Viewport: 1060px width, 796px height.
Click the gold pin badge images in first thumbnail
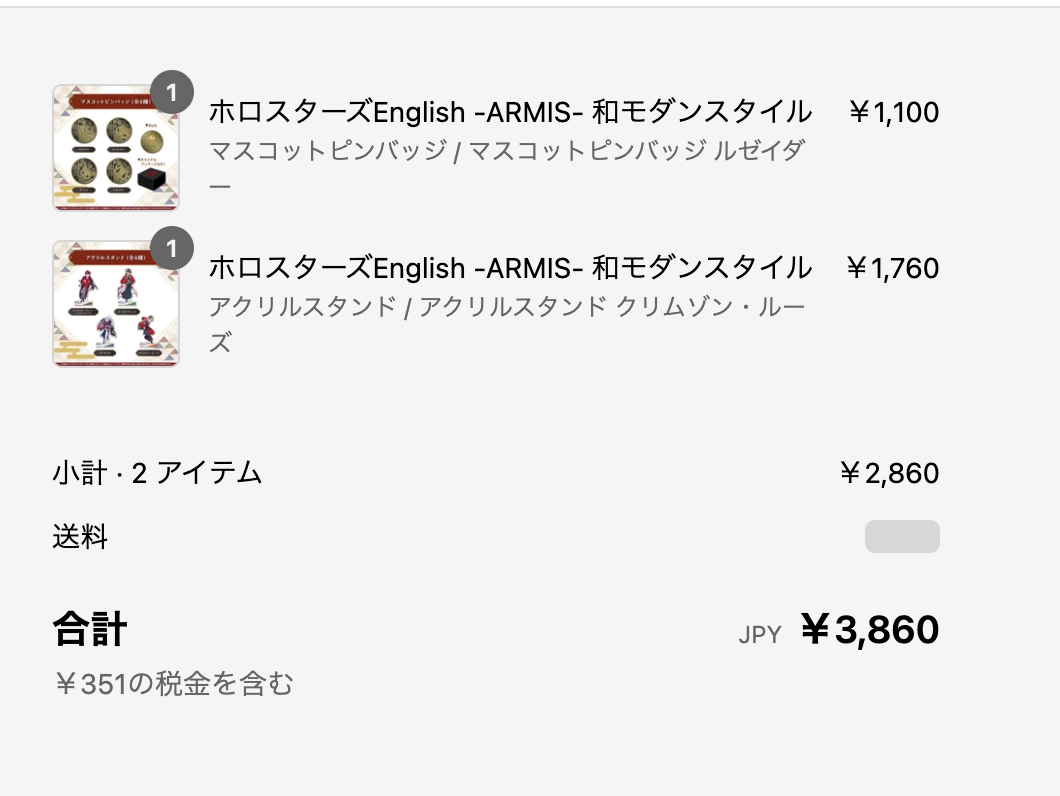tap(101, 153)
